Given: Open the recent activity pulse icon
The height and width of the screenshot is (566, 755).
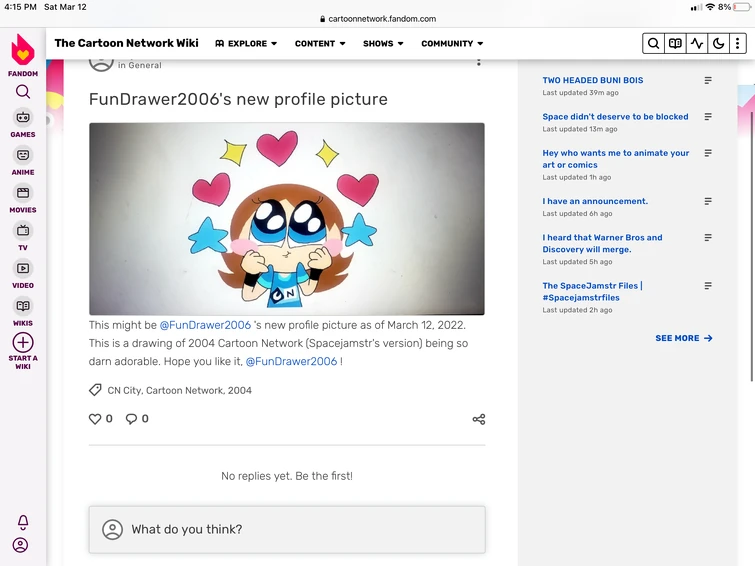Looking at the screenshot, I should click(697, 43).
